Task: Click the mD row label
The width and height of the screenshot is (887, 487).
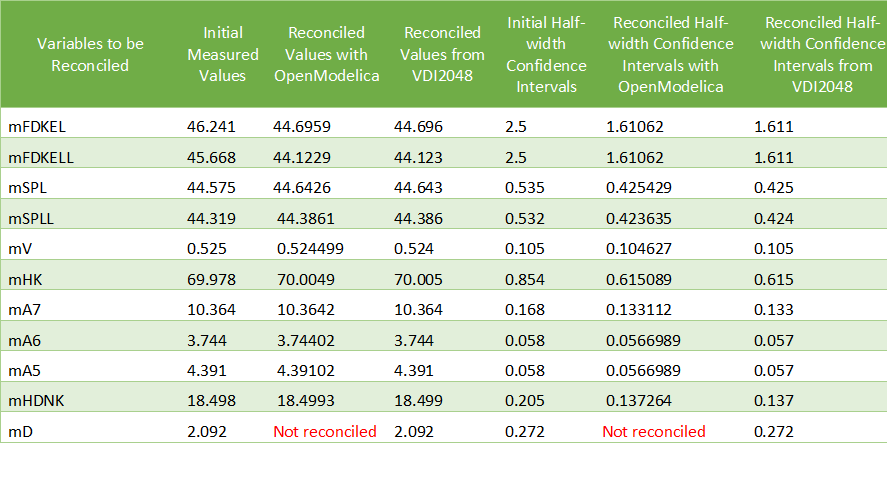Action: tap(21, 432)
